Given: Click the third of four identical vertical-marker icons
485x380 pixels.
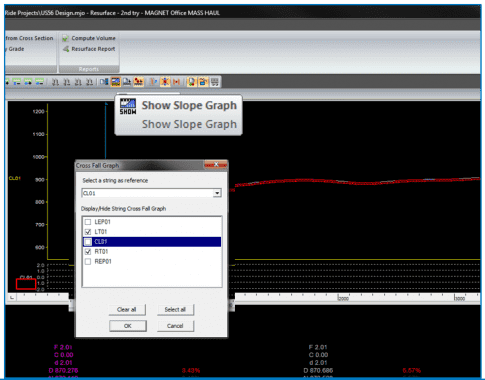Looking at the screenshot, I should tap(78, 82).
